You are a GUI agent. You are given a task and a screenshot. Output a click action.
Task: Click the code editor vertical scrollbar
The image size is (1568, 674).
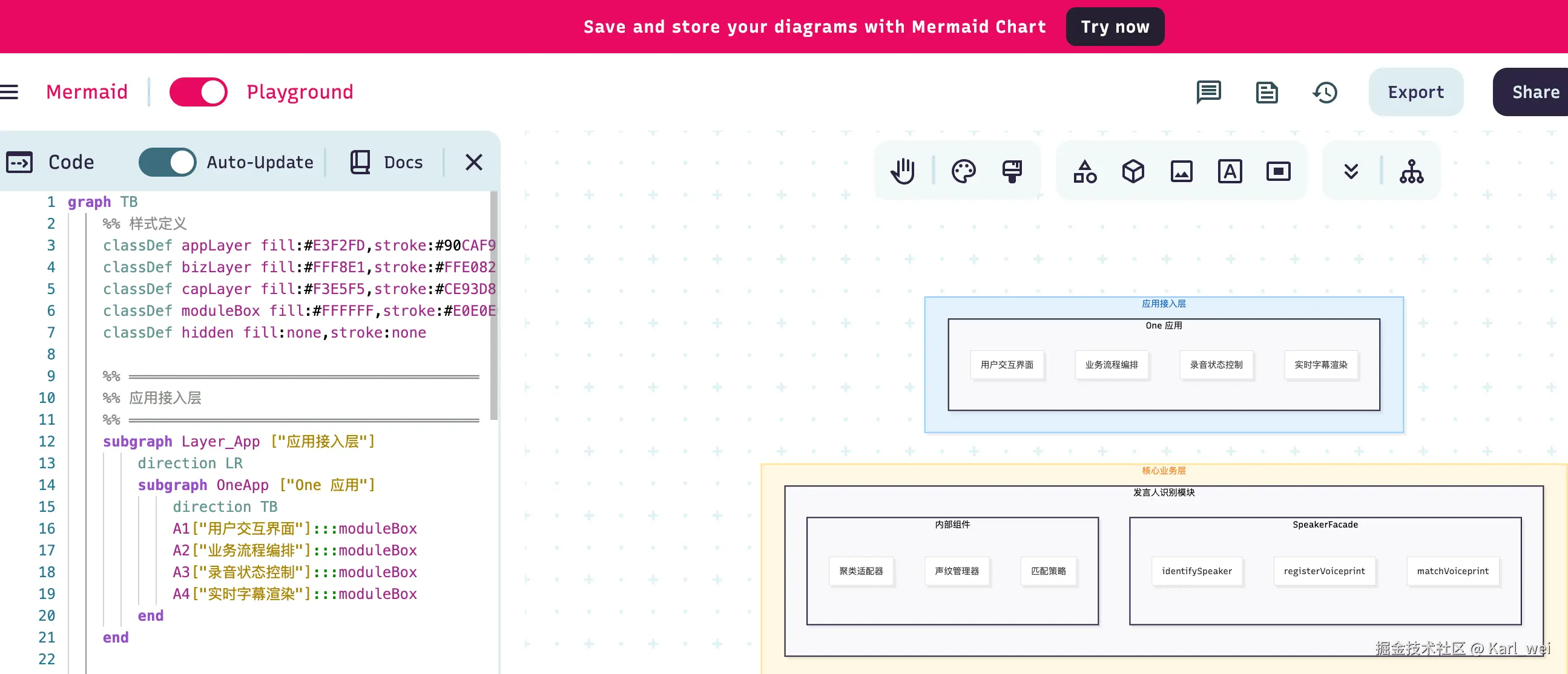(493, 304)
